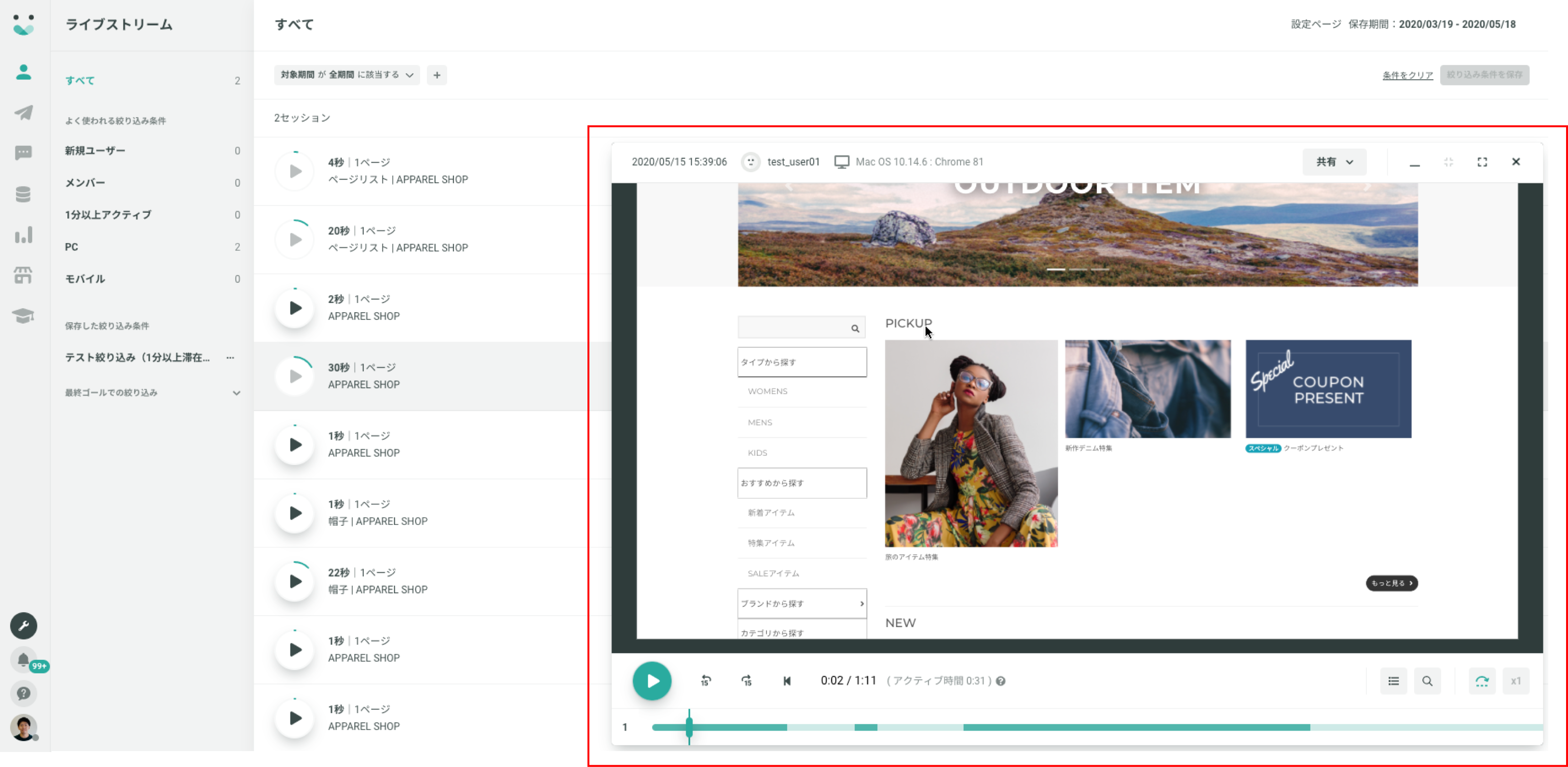Open the event list icon in player
Screen dimensions: 1568x767
tap(1393, 681)
